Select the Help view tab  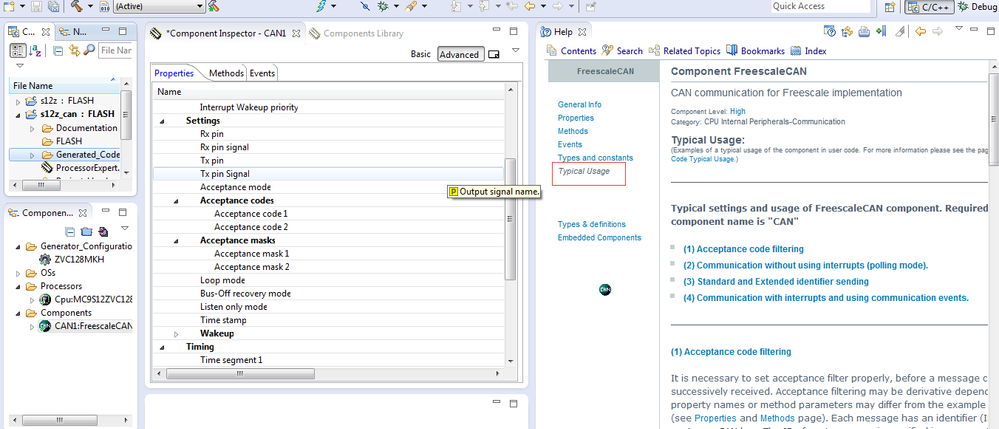564,32
